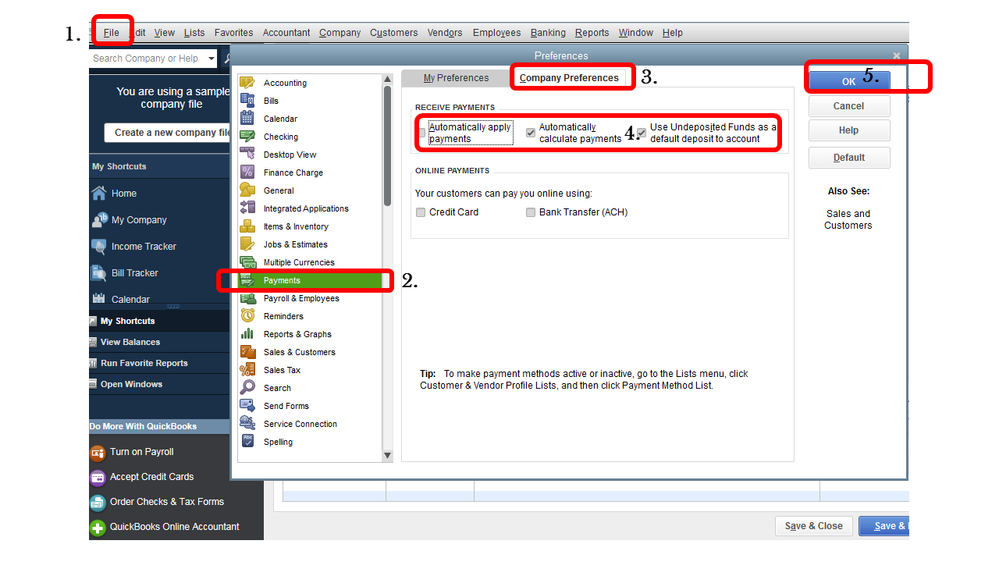Click the Default button
Image resolution: width=999 pixels, height=562 pixels.
tap(849, 157)
